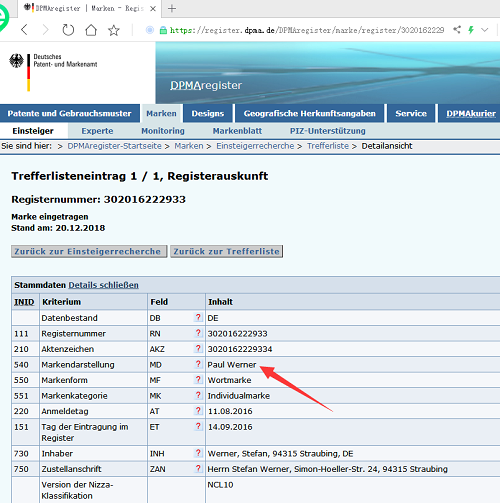Open help icon for Markendarstellung MD

click(x=198, y=364)
